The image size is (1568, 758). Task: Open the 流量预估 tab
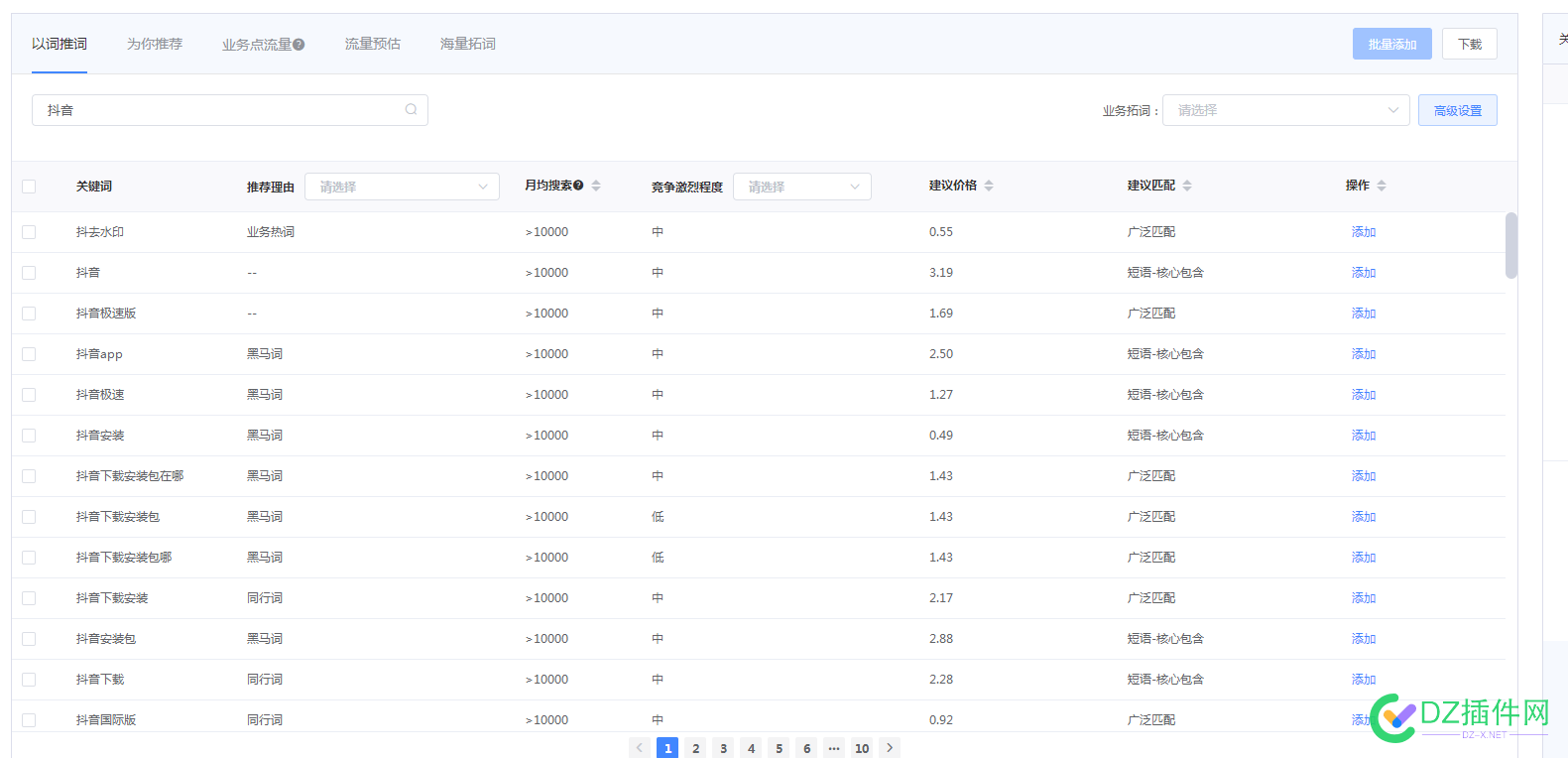[373, 44]
